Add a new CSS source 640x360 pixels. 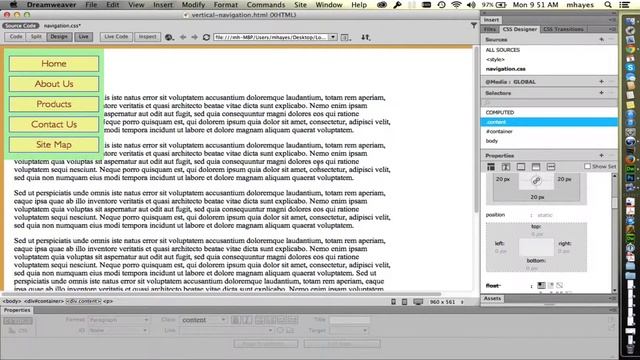point(601,40)
